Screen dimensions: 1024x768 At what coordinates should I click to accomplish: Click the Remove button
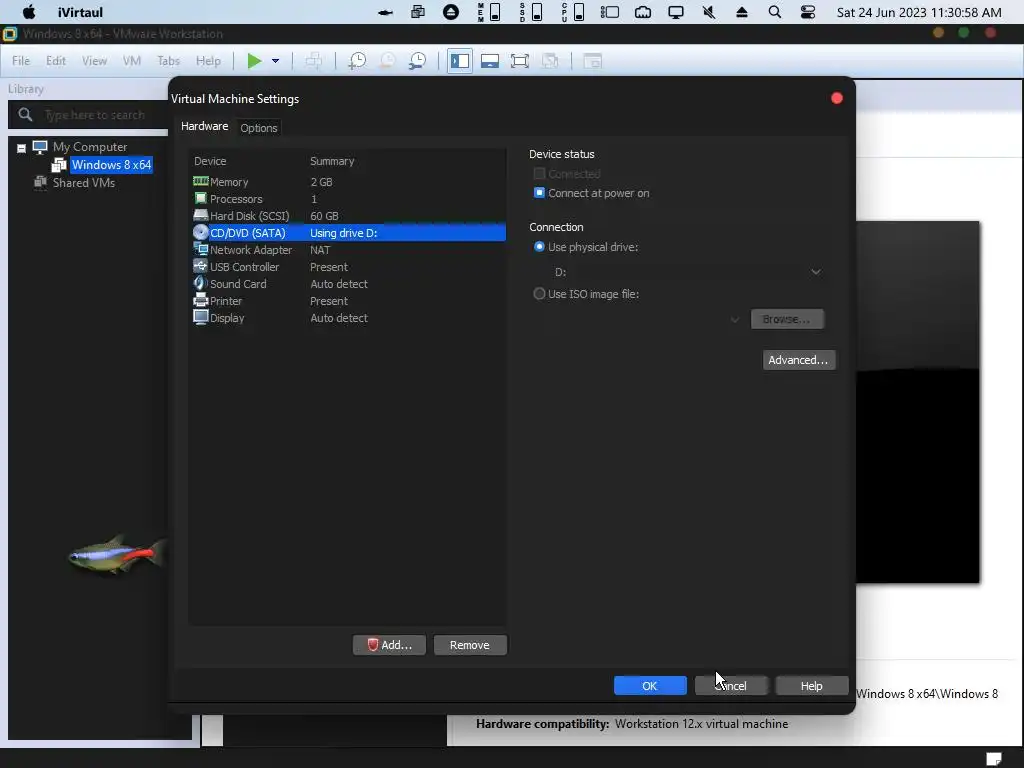pos(470,645)
